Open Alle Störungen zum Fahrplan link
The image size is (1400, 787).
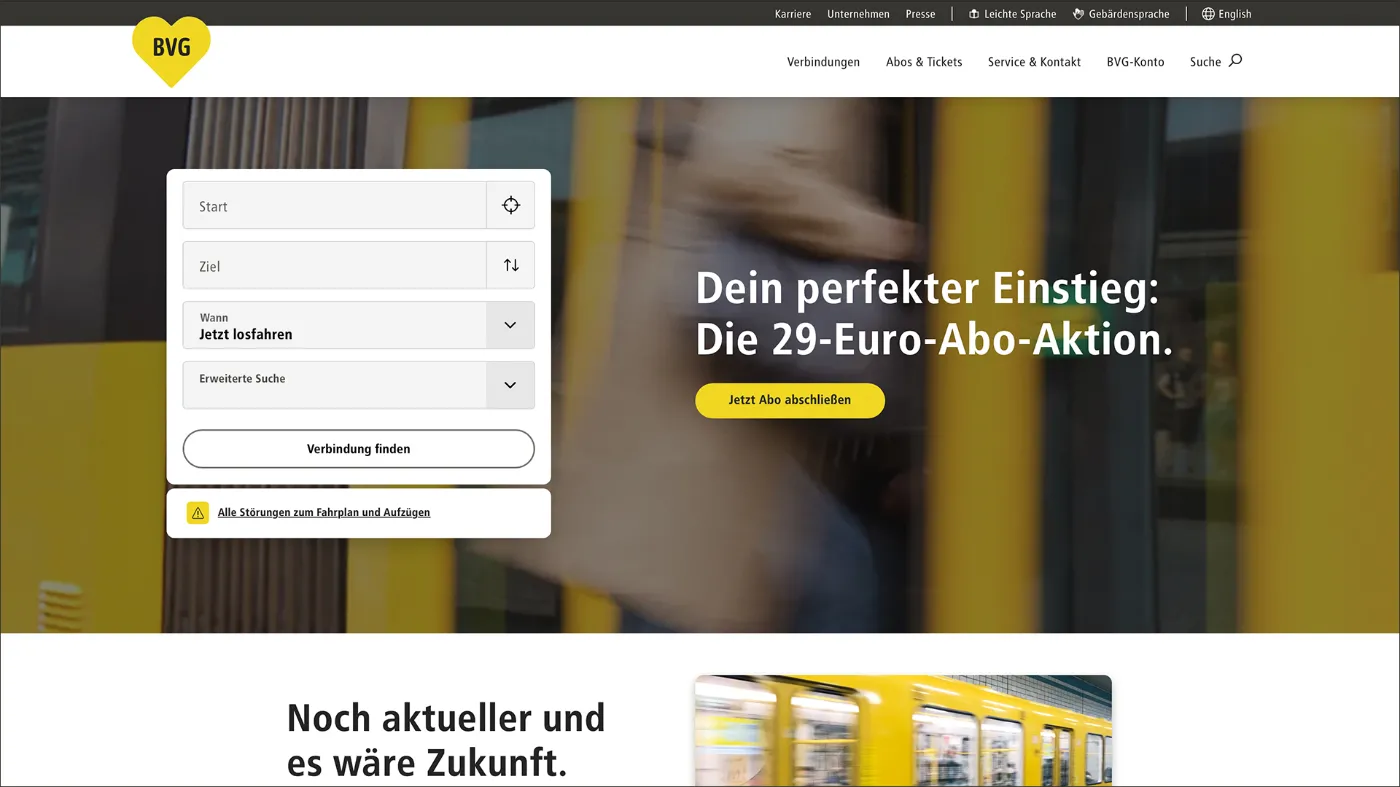(324, 512)
